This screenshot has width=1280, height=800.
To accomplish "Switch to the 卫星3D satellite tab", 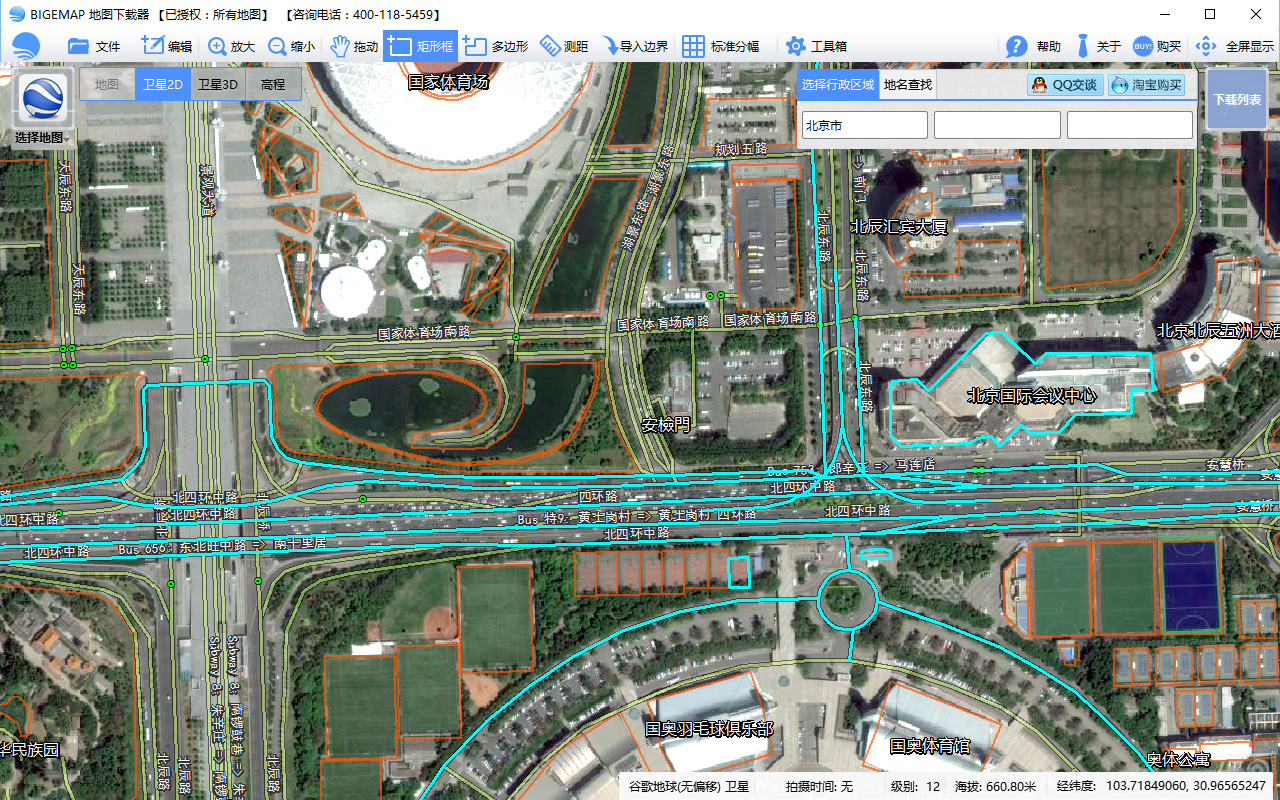I will point(217,85).
